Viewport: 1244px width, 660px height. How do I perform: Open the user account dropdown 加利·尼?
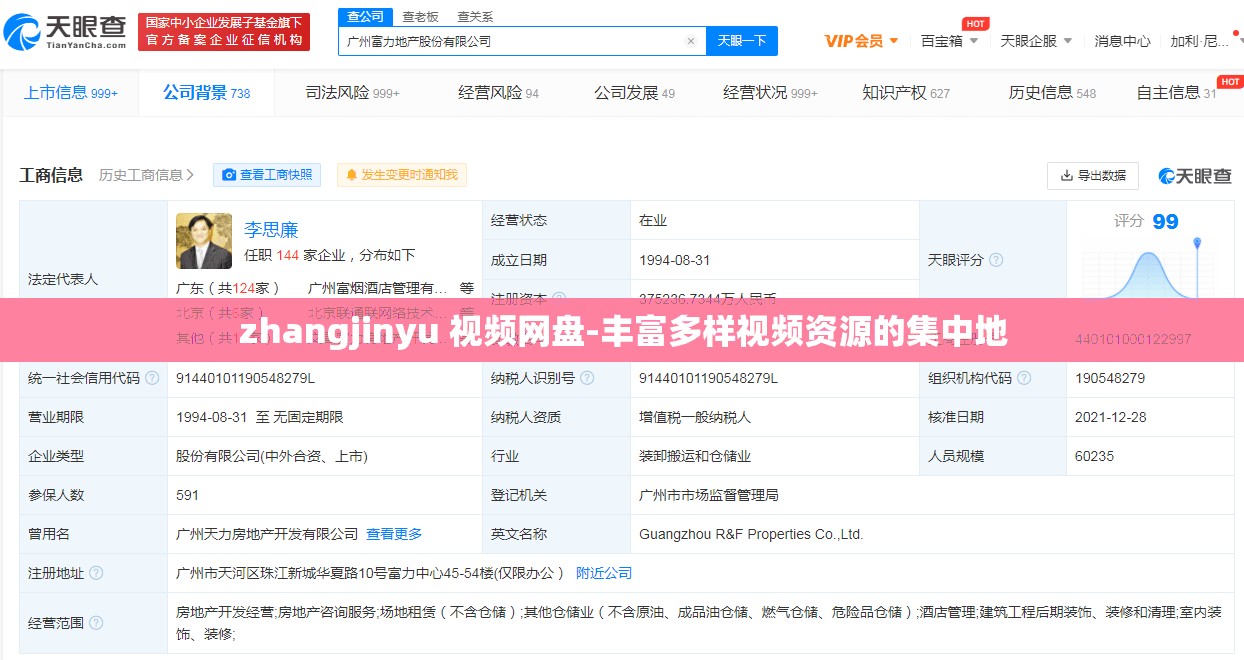tap(1206, 41)
